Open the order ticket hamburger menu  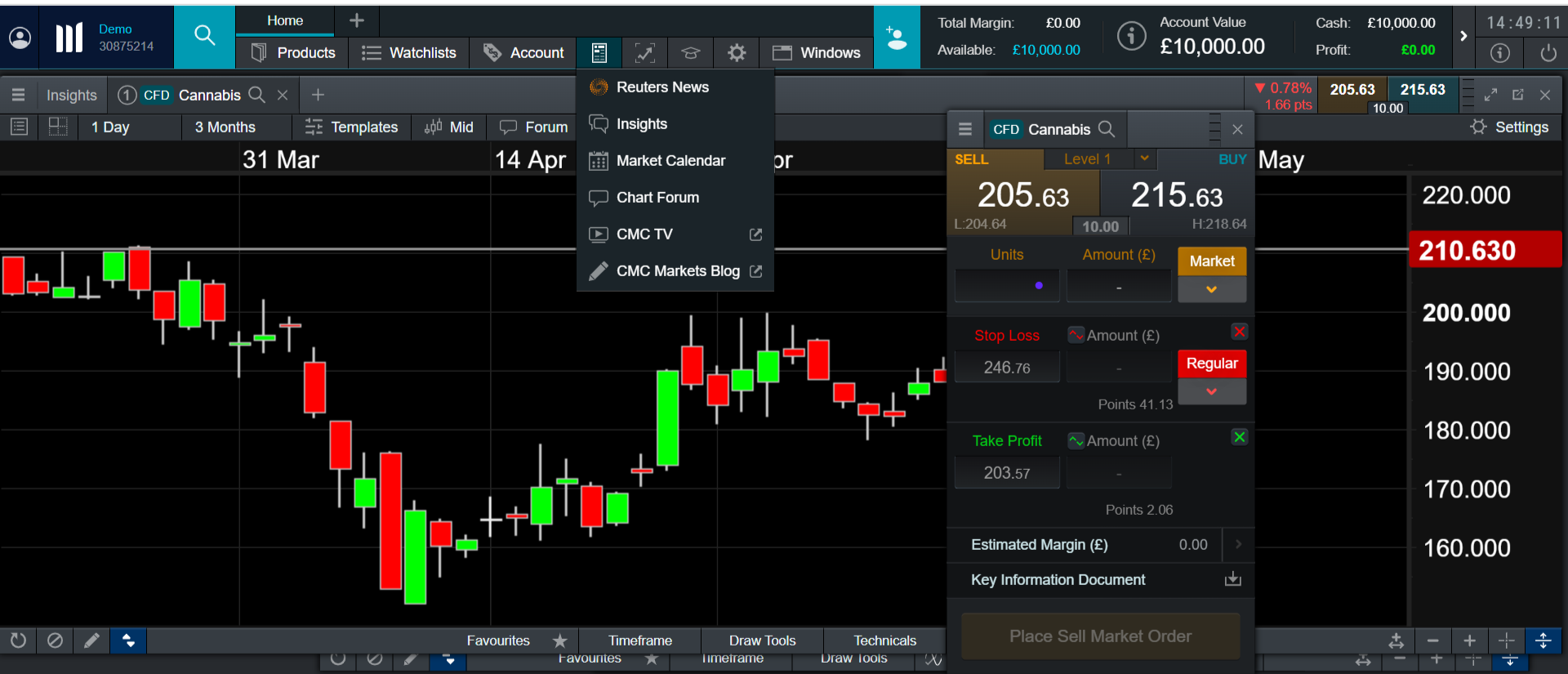click(x=964, y=129)
